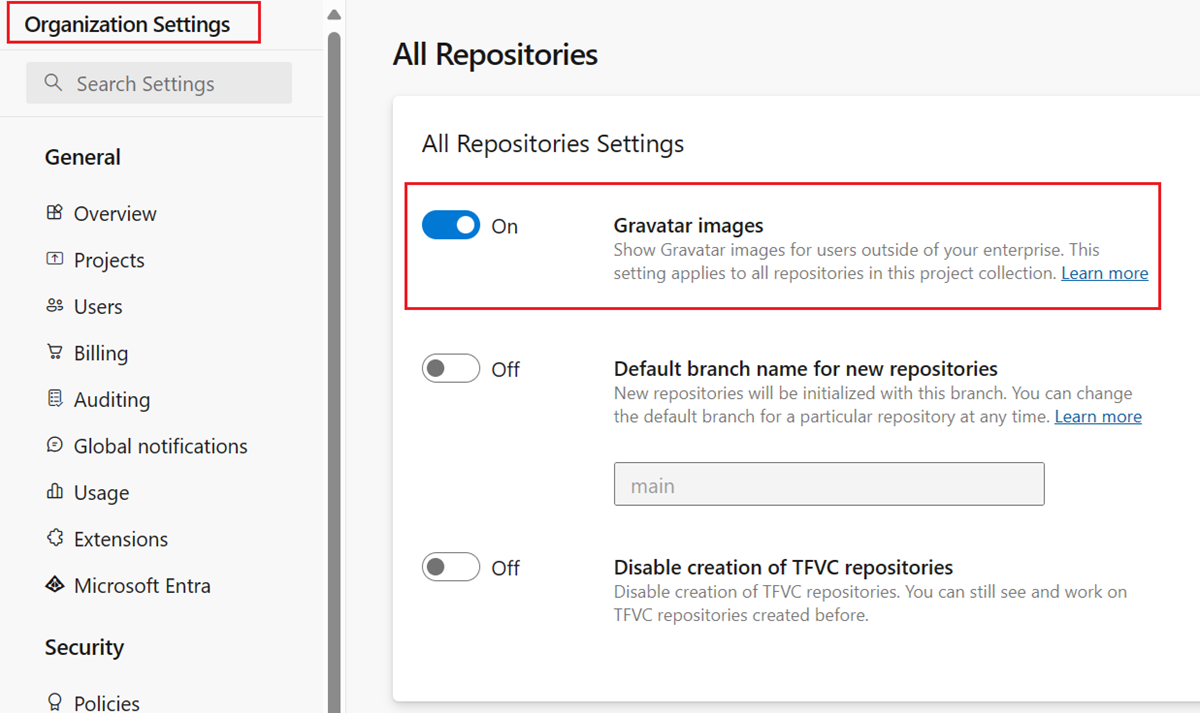Screen dimensions: 1200x713
Task: Click Learn more link for Gravatar images
Action: pos(1104,273)
